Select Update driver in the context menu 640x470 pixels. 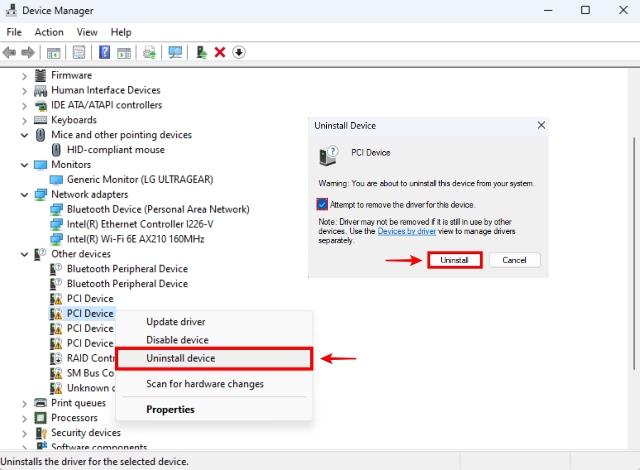tap(177, 321)
